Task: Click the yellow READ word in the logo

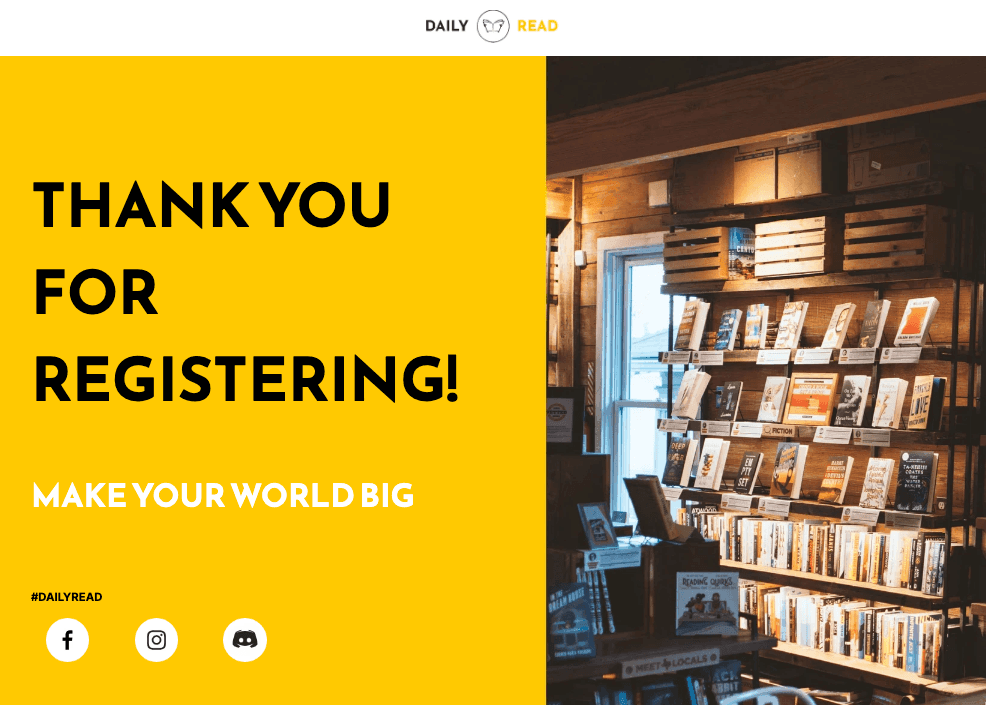Action: point(538,26)
